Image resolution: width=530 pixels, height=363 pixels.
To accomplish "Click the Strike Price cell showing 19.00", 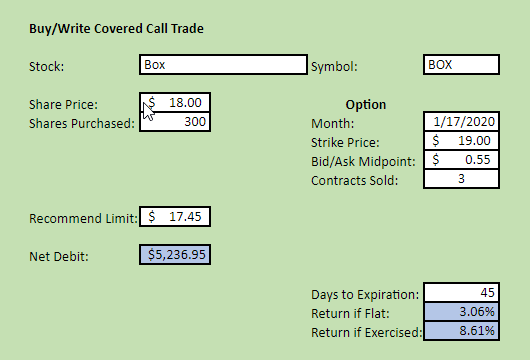I will pos(461,141).
